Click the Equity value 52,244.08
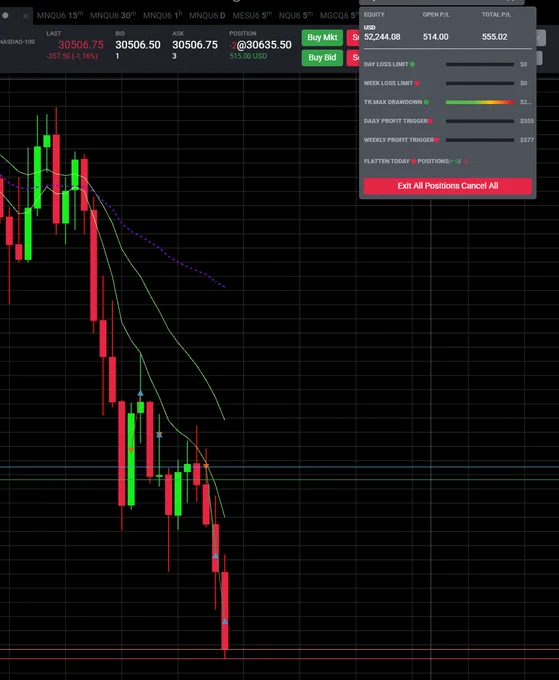 (x=382, y=37)
